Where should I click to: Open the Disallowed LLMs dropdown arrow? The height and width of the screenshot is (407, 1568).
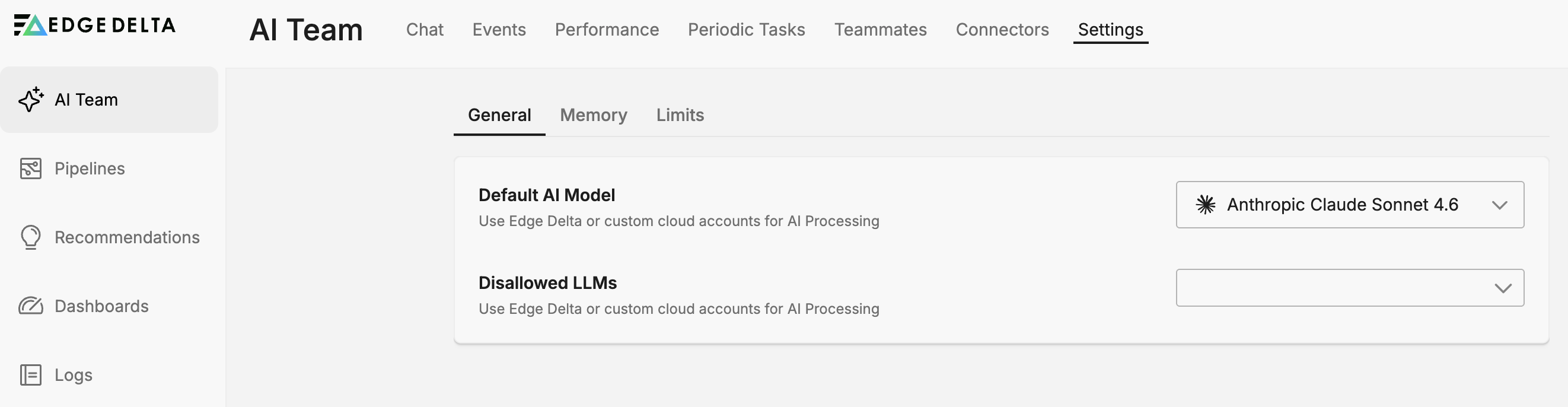(x=1503, y=288)
